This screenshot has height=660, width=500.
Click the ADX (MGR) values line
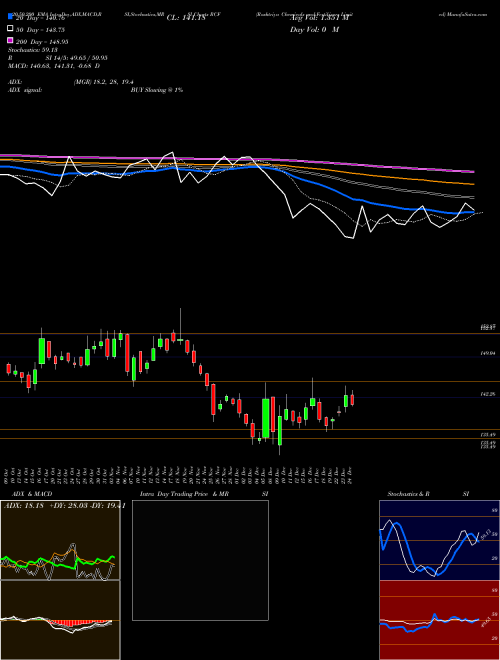pyautogui.click(x=71, y=82)
